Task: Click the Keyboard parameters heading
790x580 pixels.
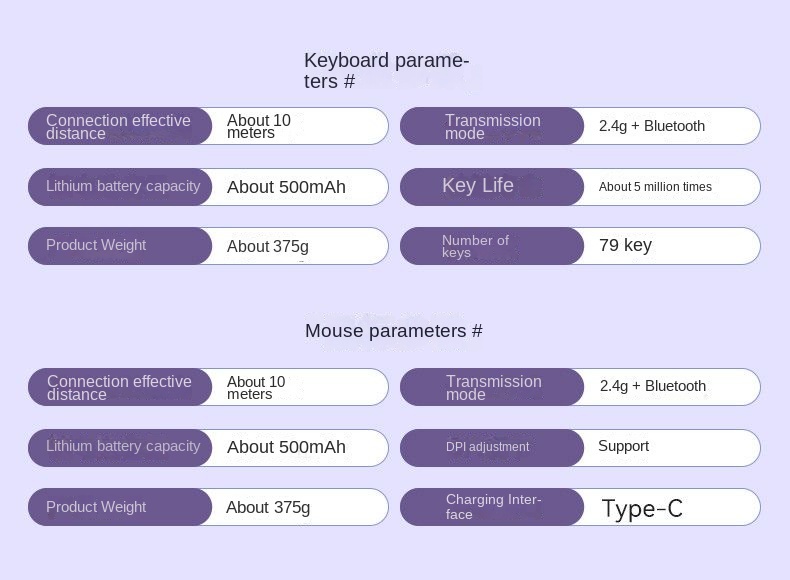Action: [x=386, y=71]
